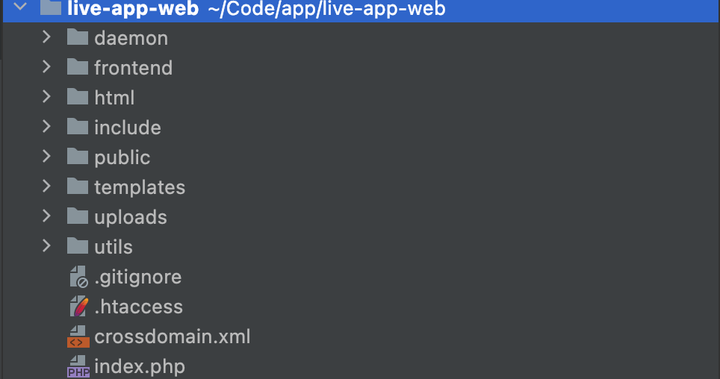Click the uploads folder icon

[77, 216]
